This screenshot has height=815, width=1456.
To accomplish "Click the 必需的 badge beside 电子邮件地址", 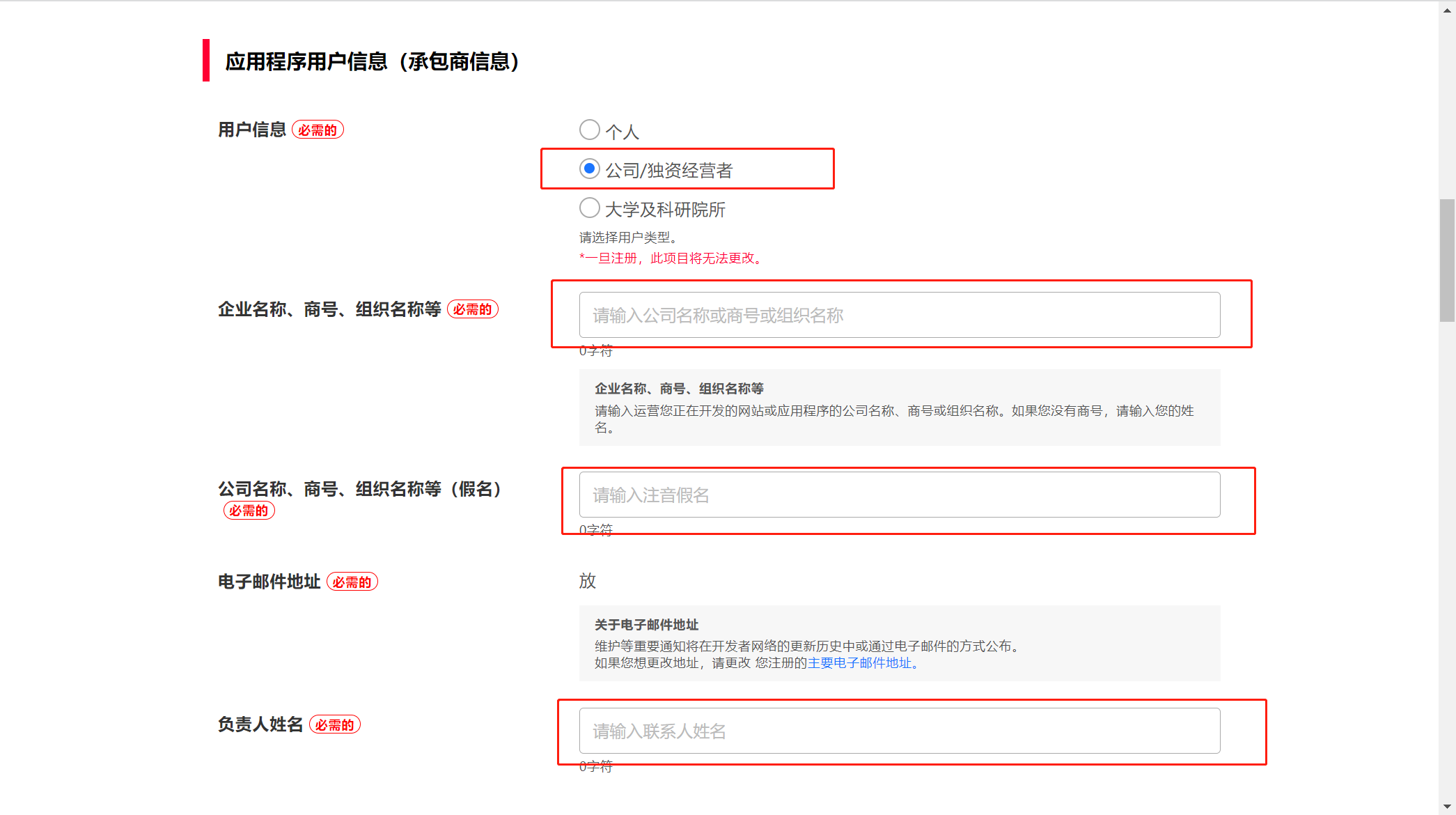I will coord(352,582).
